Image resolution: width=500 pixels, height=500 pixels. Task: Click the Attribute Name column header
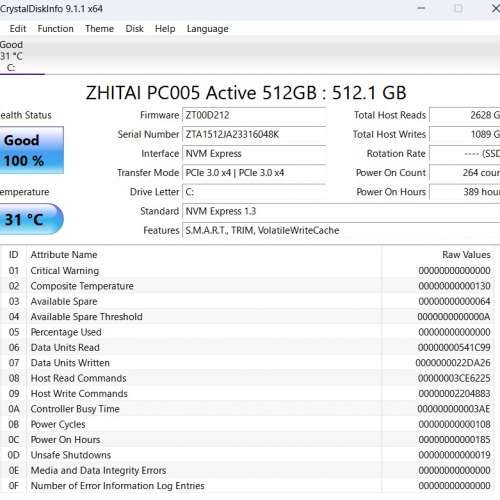(204, 255)
